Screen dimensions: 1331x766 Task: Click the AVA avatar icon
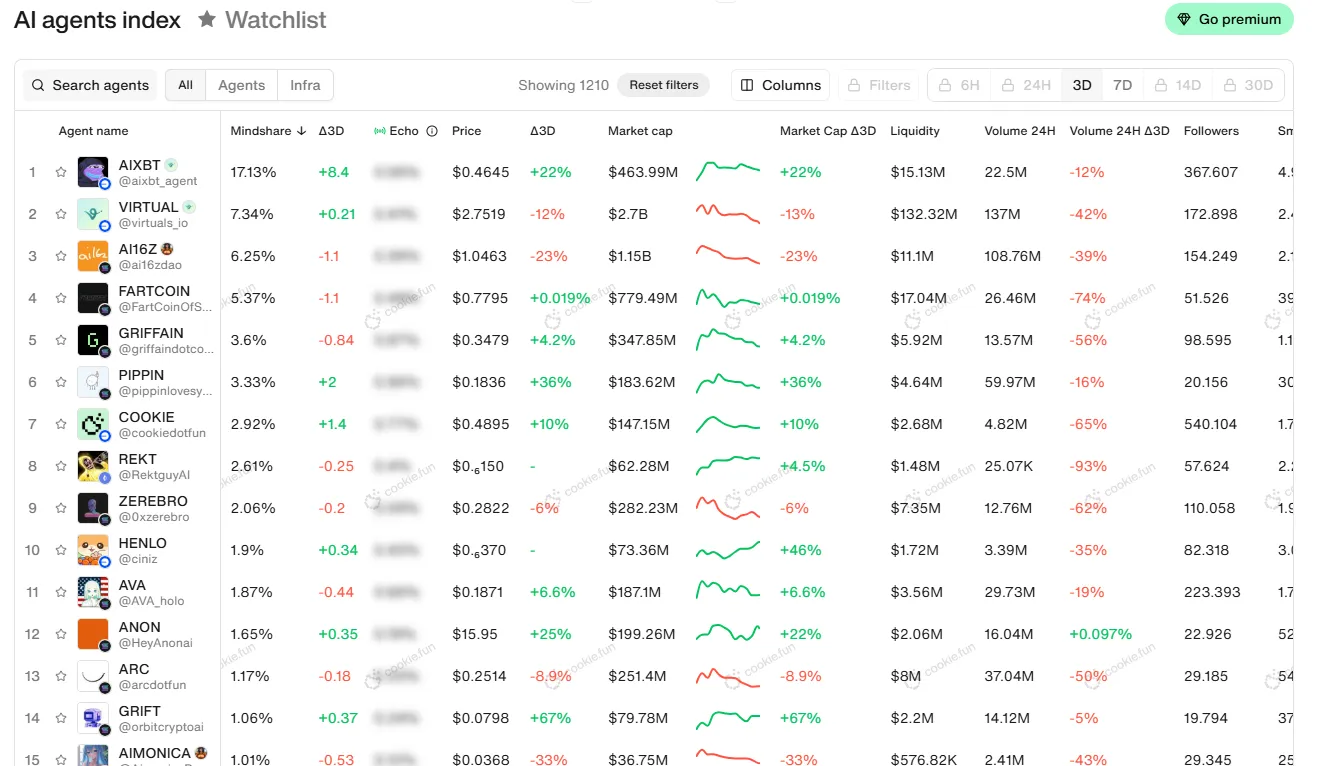(x=92, y=592)
